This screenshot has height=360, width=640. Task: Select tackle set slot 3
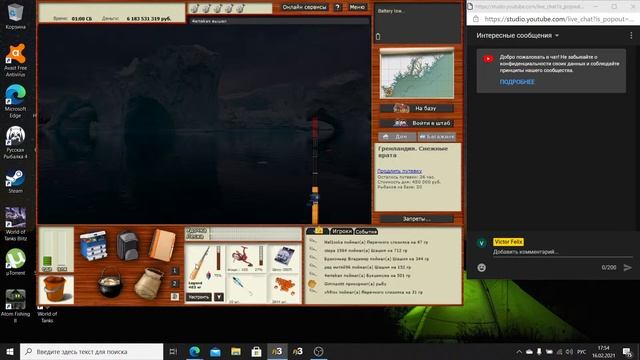[175, 297]
